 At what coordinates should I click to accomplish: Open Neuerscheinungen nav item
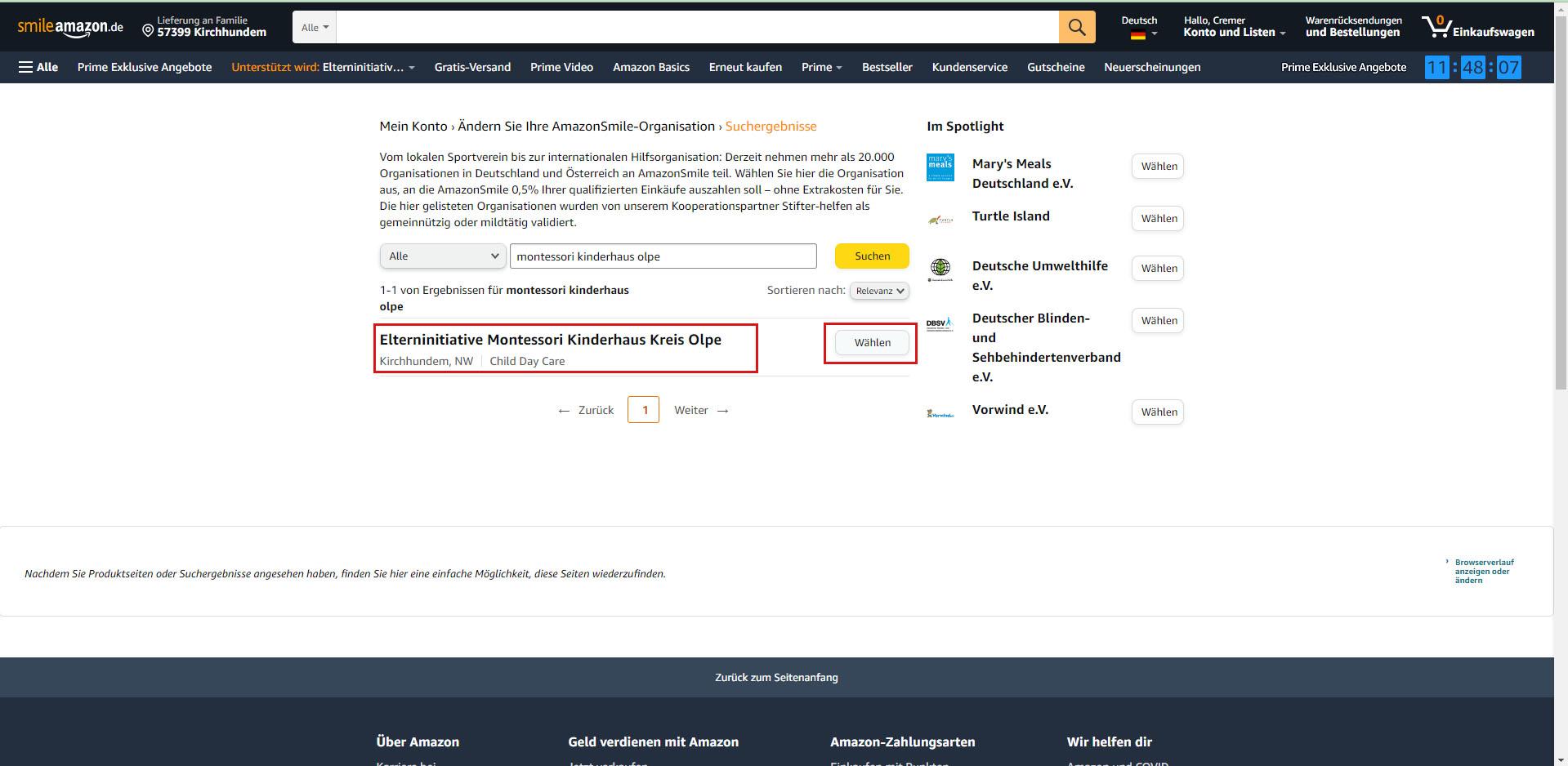tap(1152, 67)
